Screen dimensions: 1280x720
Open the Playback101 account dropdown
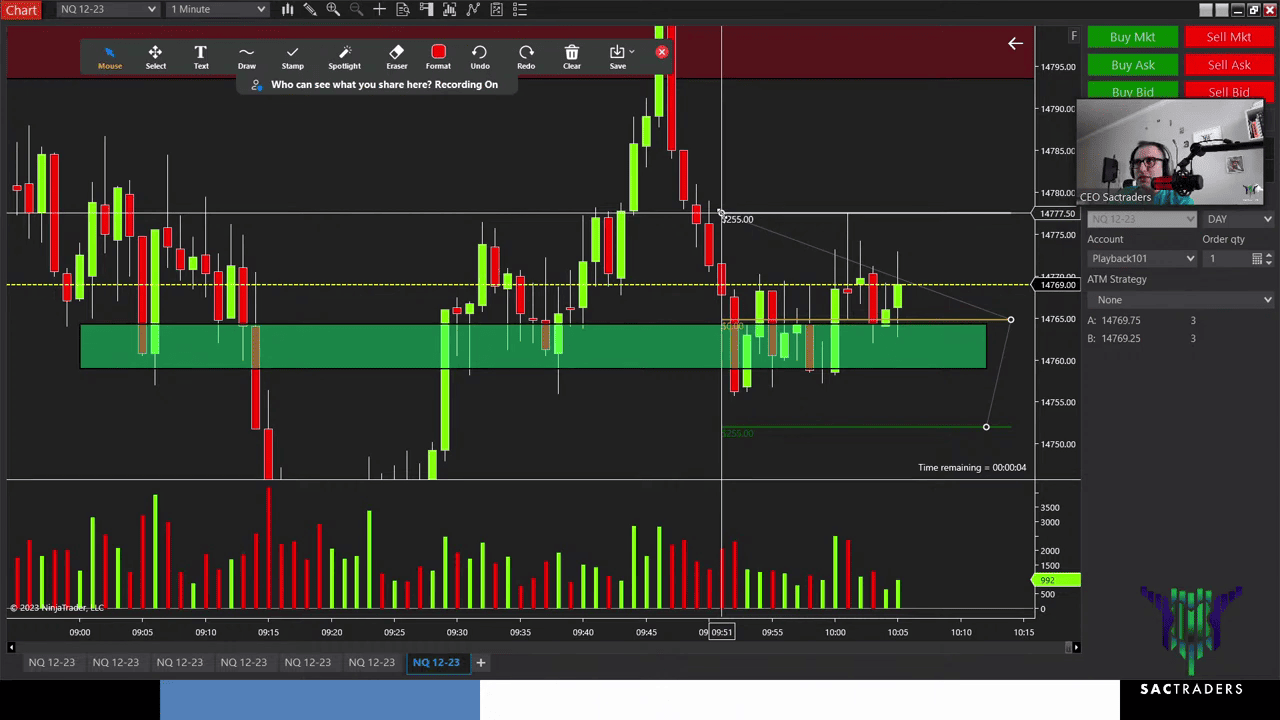[1142, 259]
